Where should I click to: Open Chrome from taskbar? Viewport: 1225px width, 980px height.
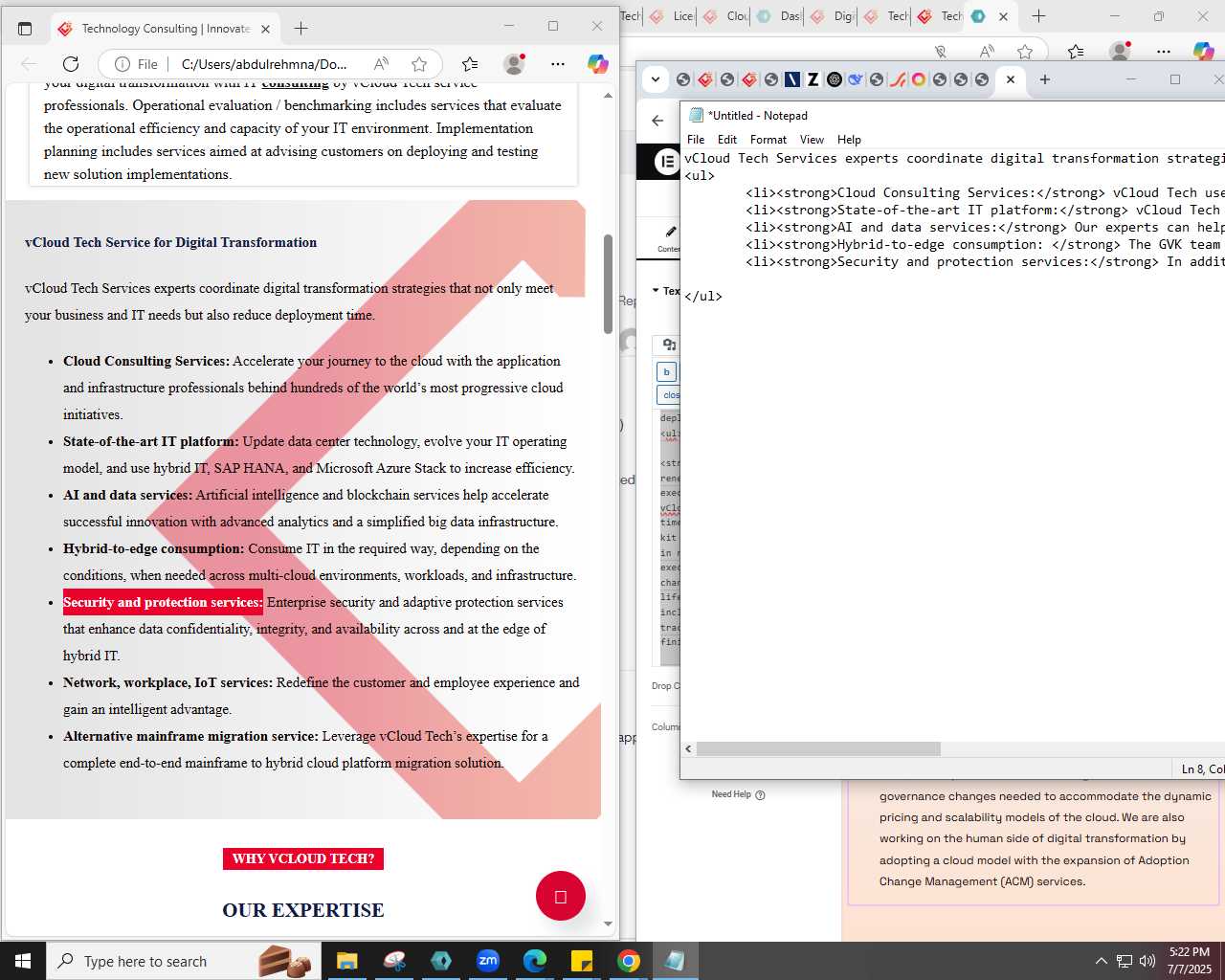click(629, 961)
